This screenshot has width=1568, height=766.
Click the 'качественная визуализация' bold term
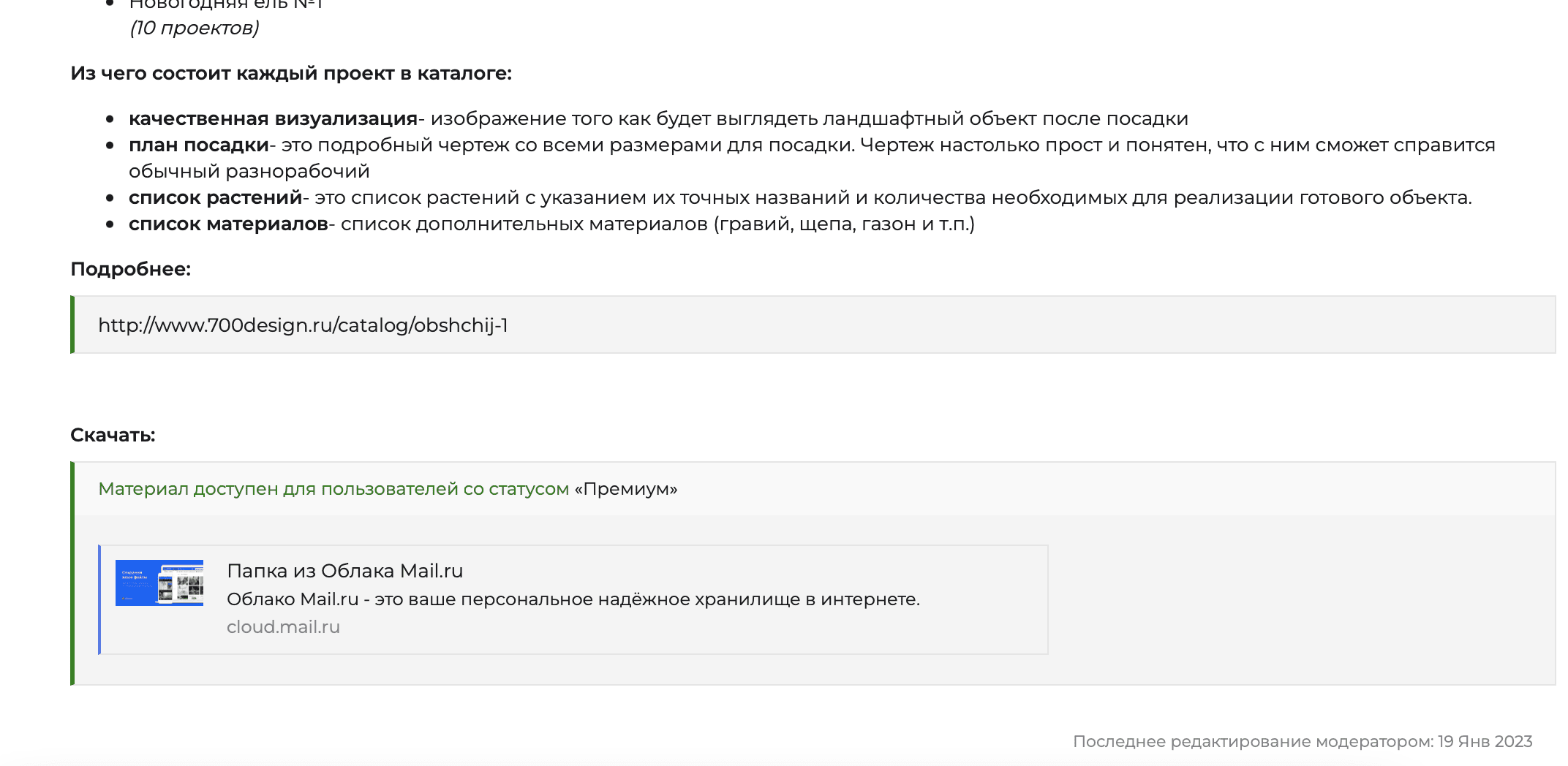tap(273, 118)
